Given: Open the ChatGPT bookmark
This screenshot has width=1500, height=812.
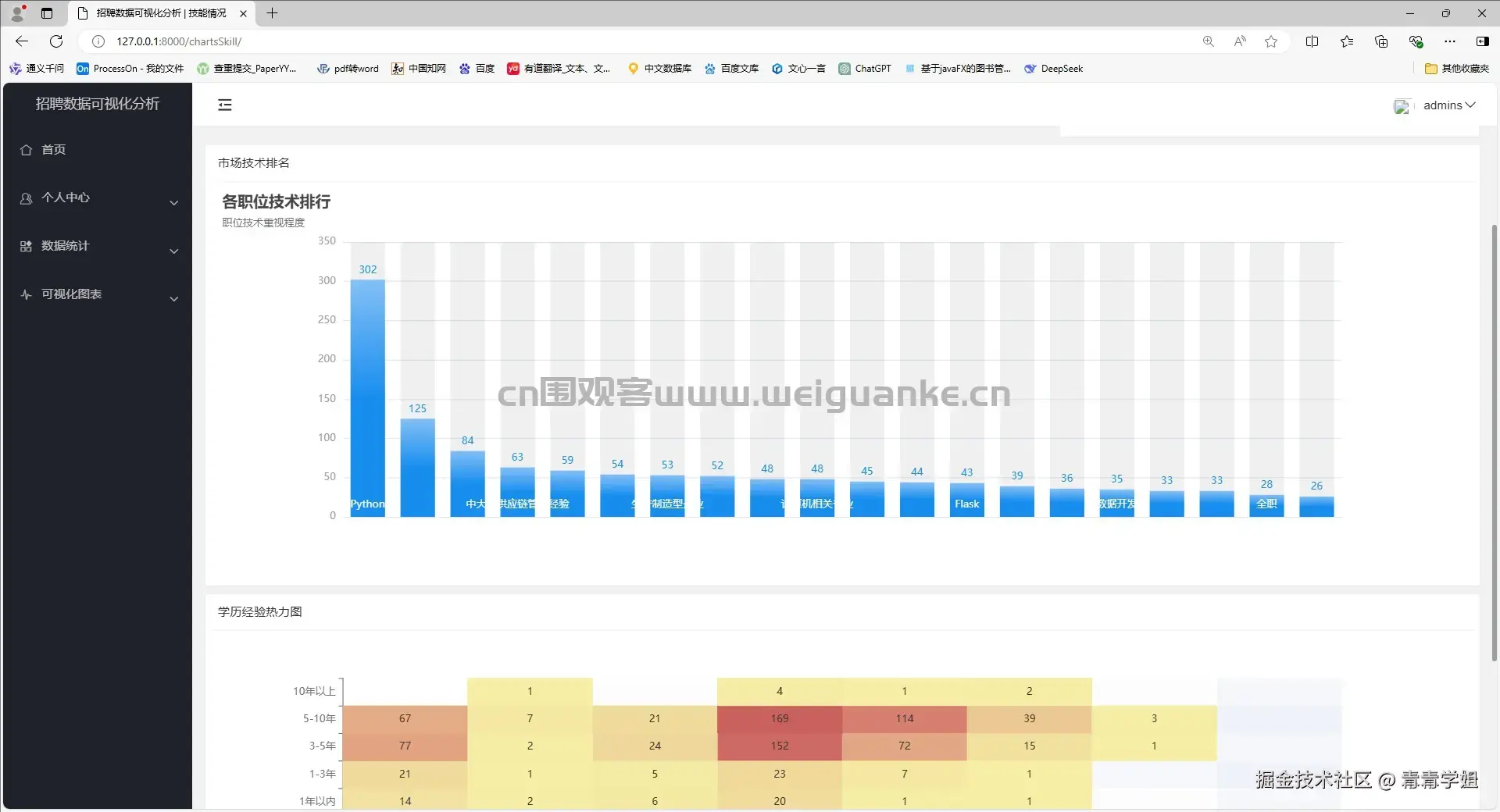Looking at the screenshot, I should click(x=865, y=69).
